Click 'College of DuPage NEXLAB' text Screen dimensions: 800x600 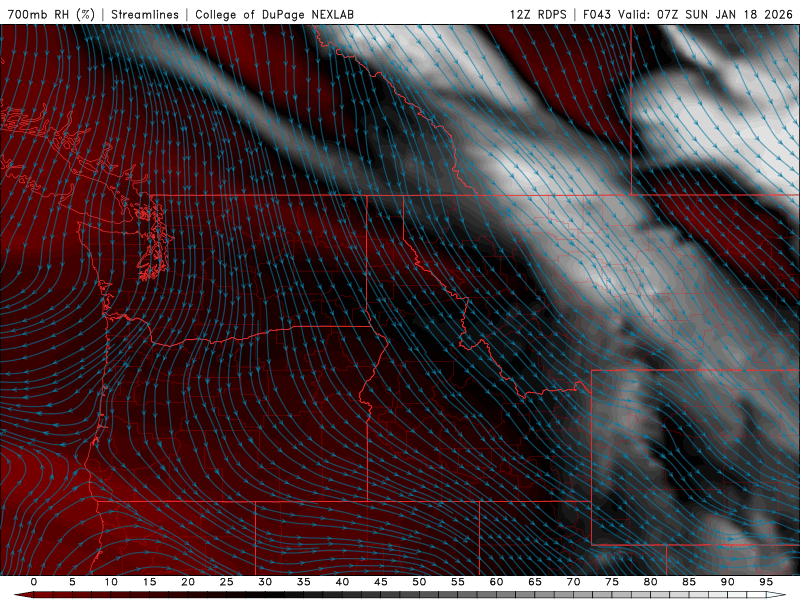(274, 14)
